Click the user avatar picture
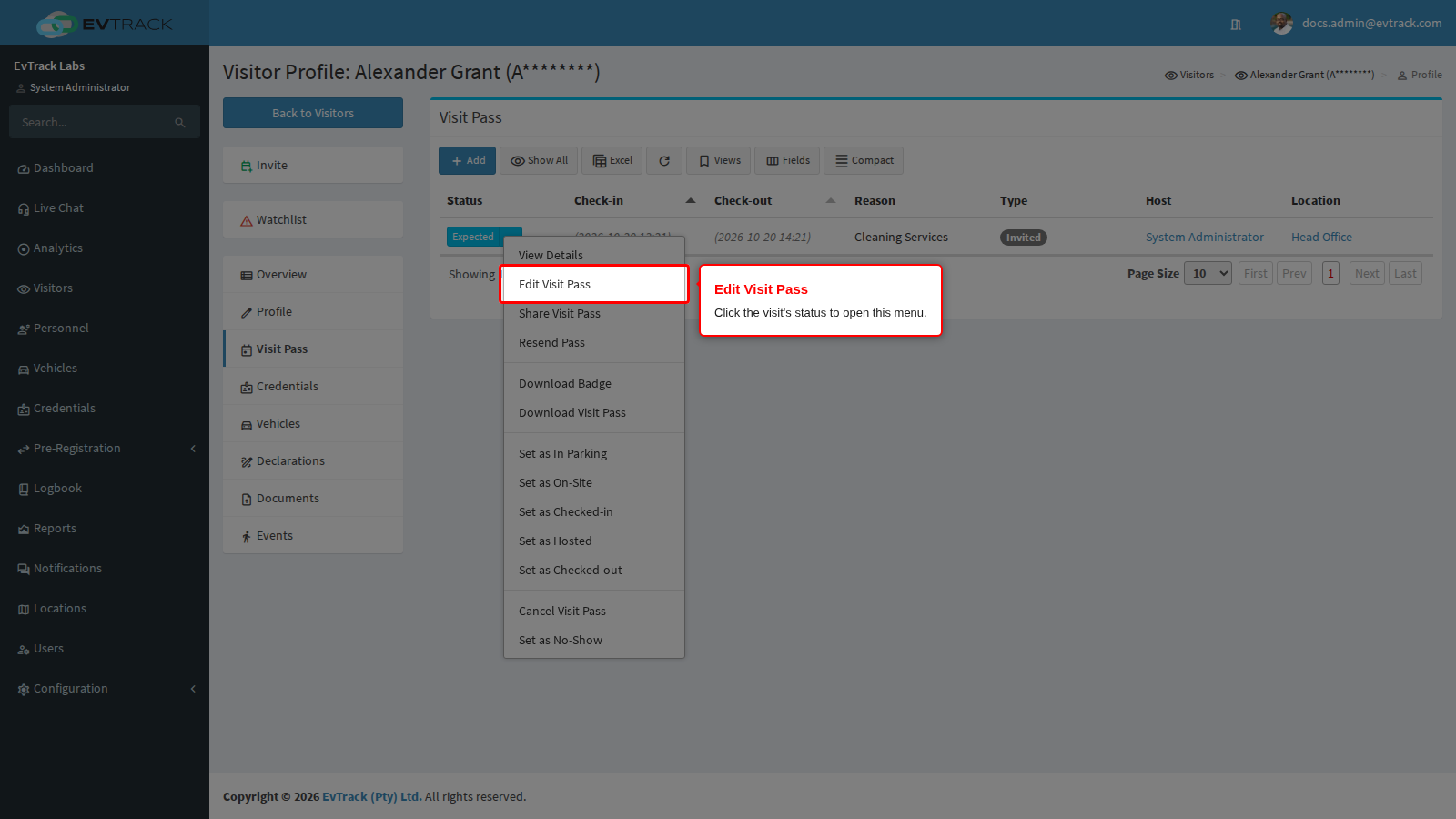1456x819 pixels. tap(1282, 24)
